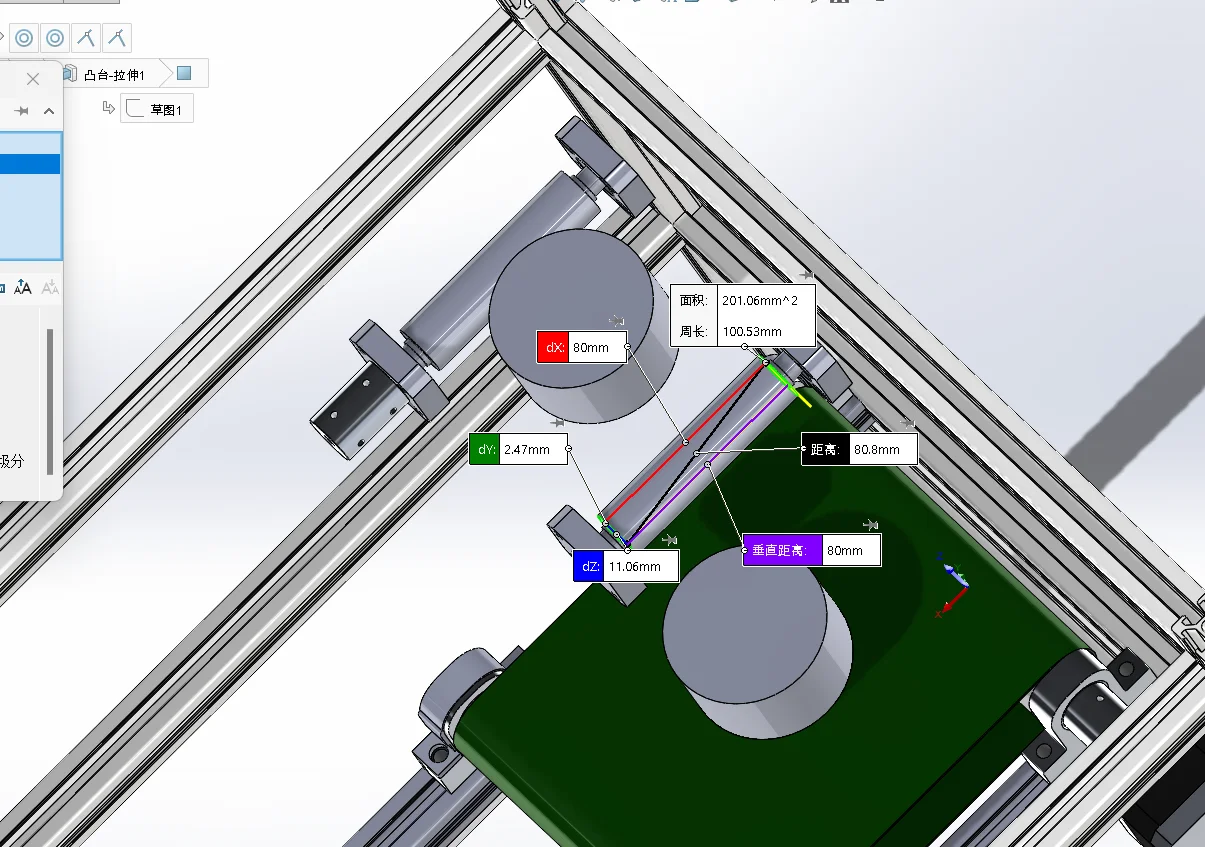This screenshot has width=1205, height=847.
Task: Toggle the pin next to 距离 callout
Action: [906, 424]
